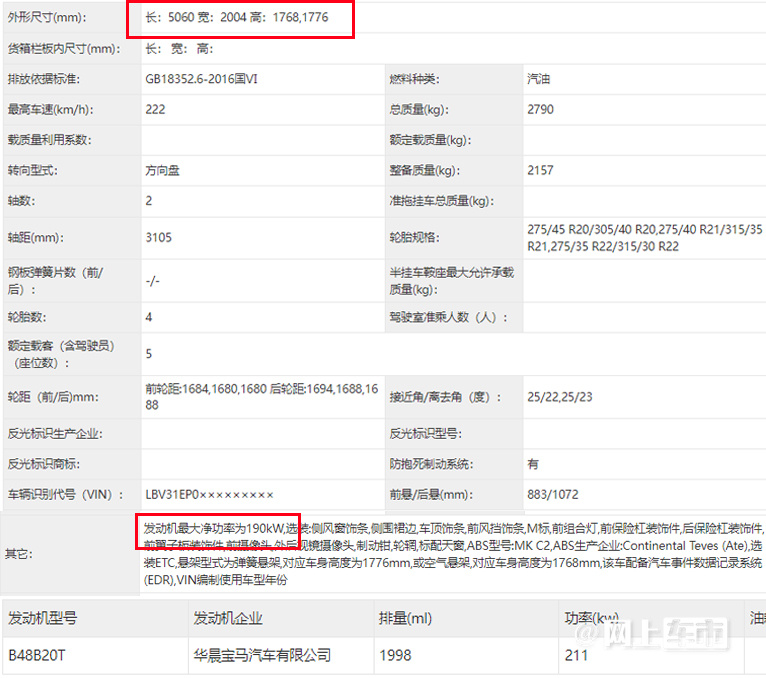Image resolution: width=766 pixels, height=678 pixels.
Task: Click top speed value '222'
Action: point(155,109)
